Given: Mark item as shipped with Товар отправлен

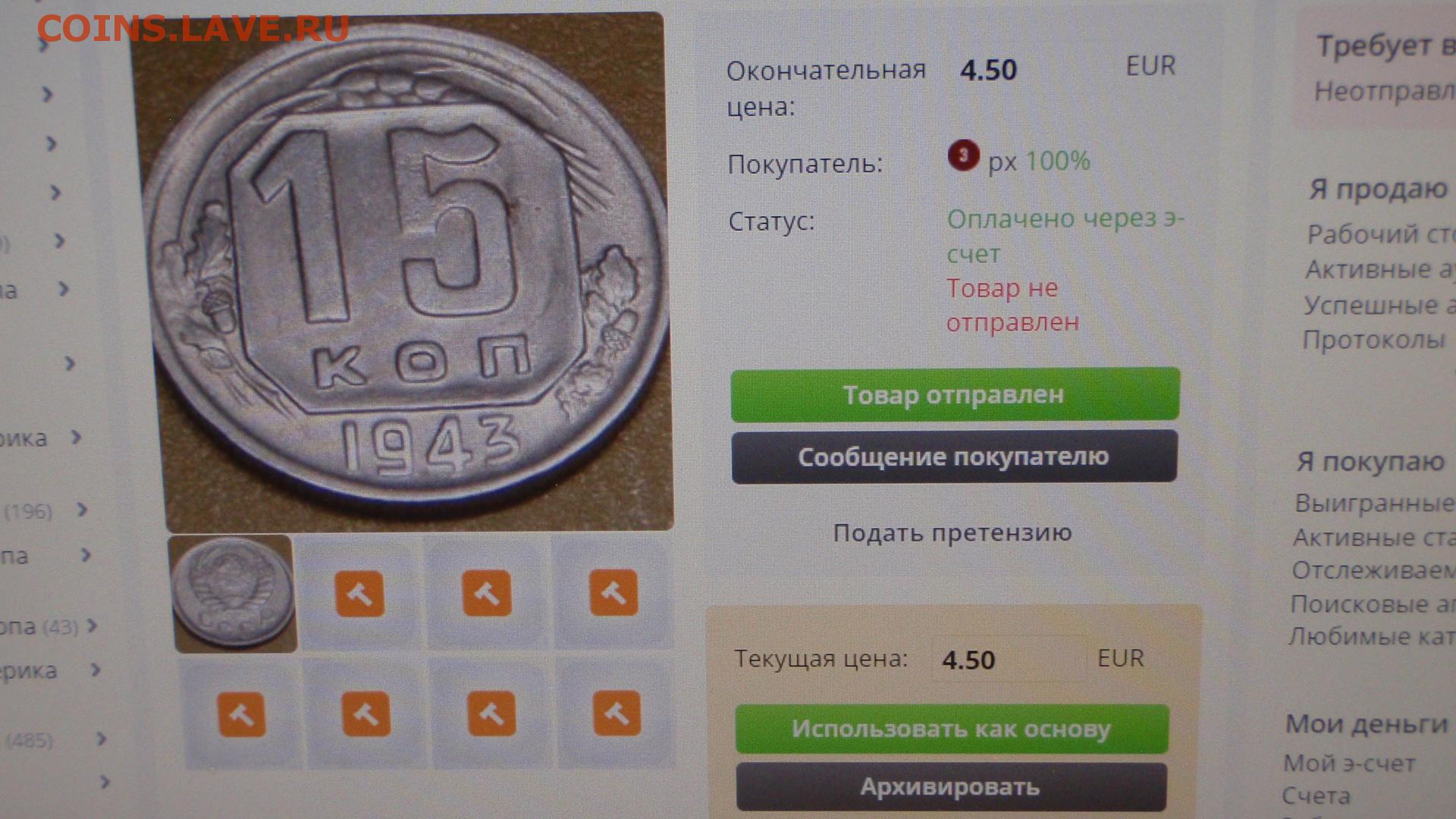Looking at the screenshot, I should pyautogui.click(x=955, y=394).
